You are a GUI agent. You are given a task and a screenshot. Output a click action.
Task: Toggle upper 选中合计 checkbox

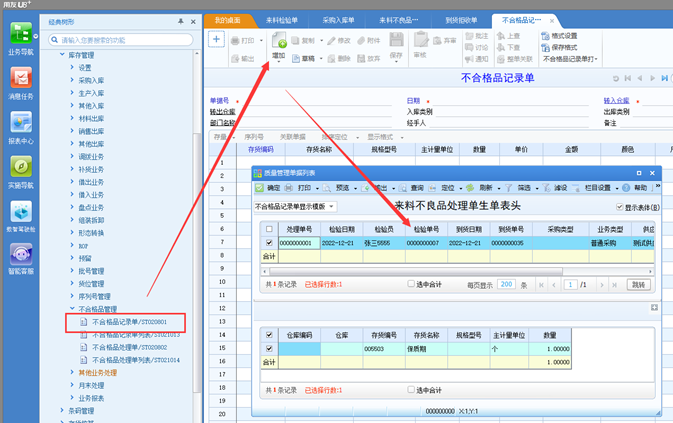(411, 284)
